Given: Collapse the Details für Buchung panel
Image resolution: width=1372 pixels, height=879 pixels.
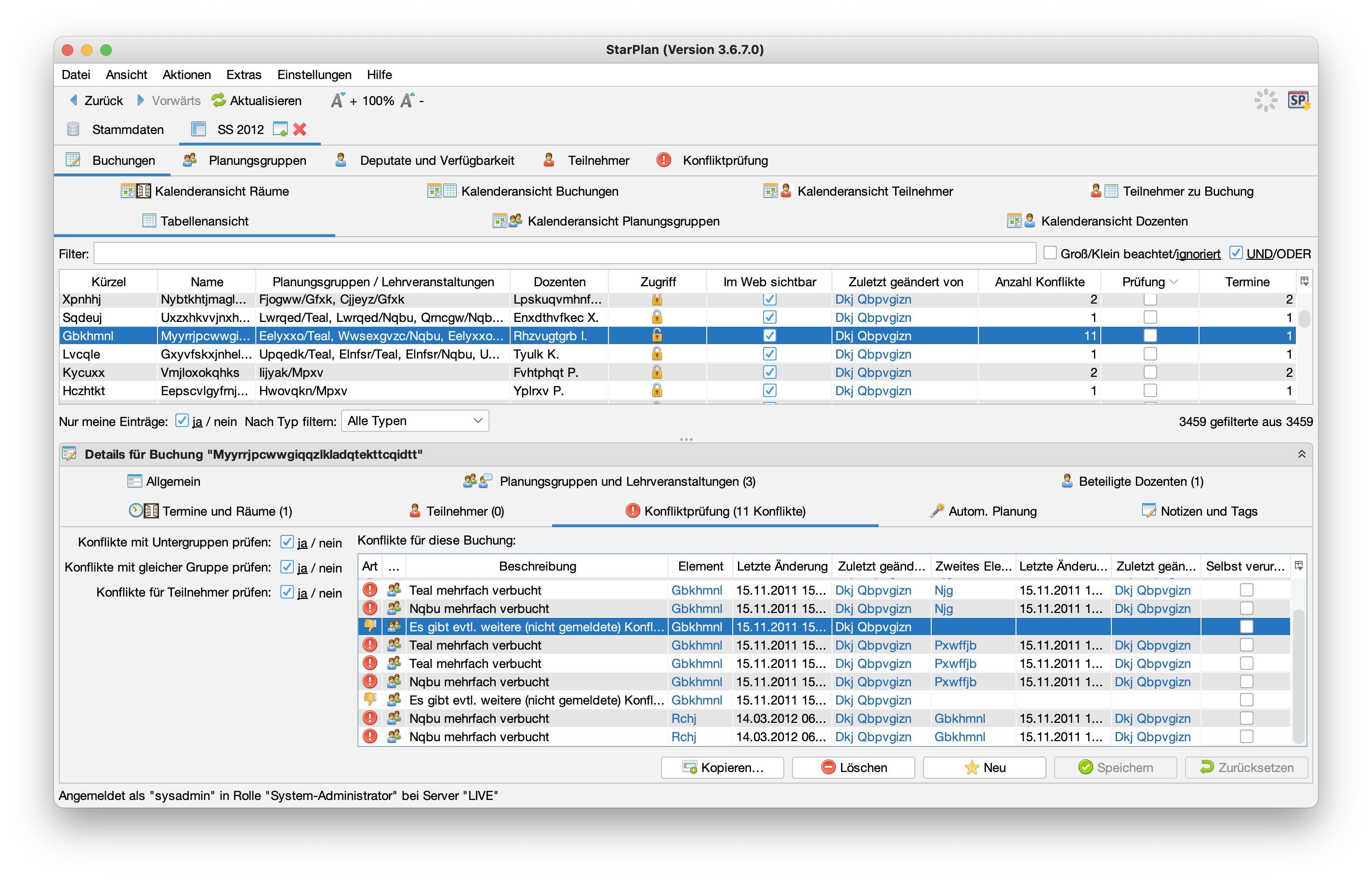Looking at the screenshot, I should [x=1301, y=454].
